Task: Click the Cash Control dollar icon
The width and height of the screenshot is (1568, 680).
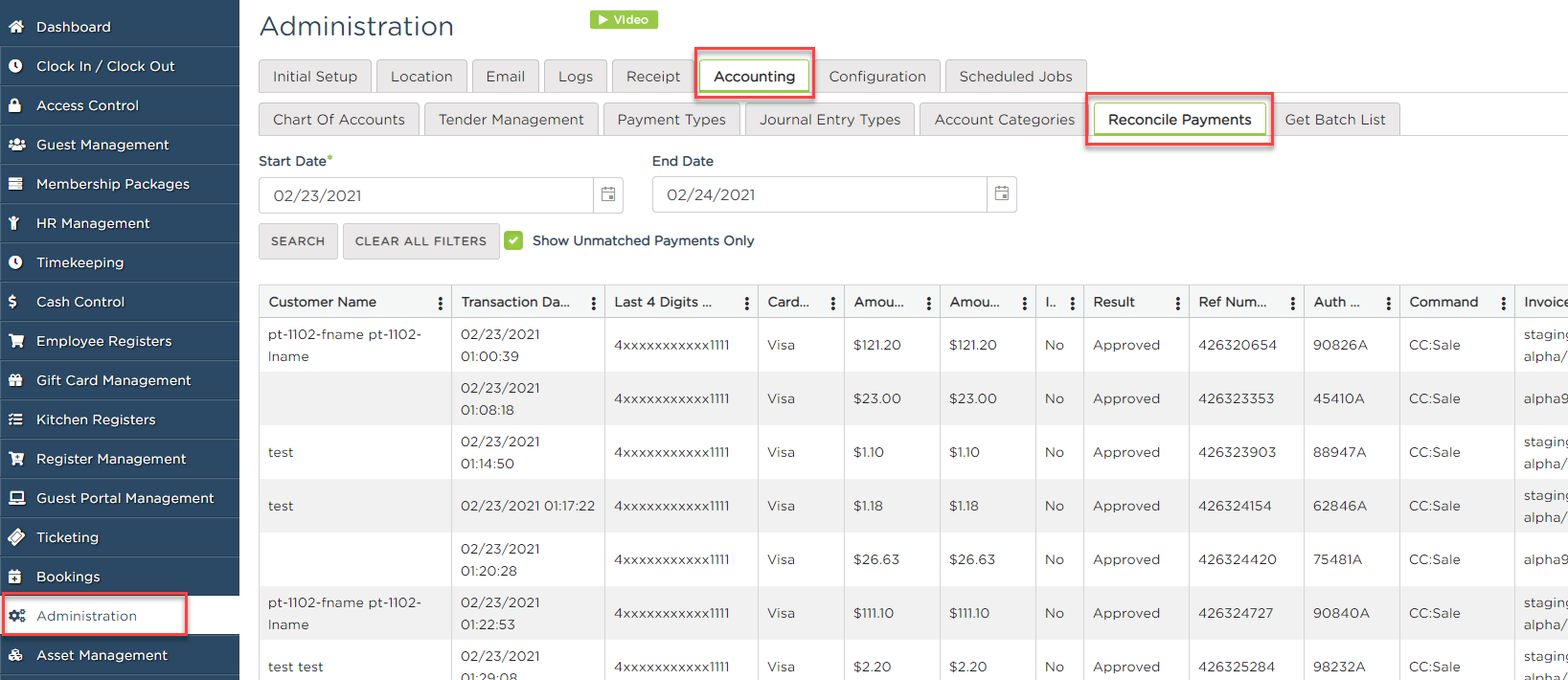Action: (x=12, y=302)
